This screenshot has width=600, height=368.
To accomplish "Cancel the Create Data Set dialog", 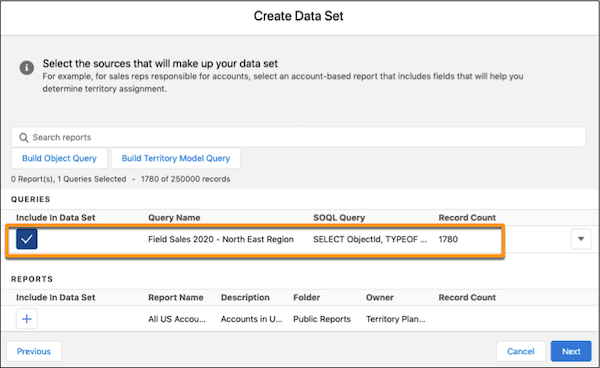I will click(x=520, y=351).
